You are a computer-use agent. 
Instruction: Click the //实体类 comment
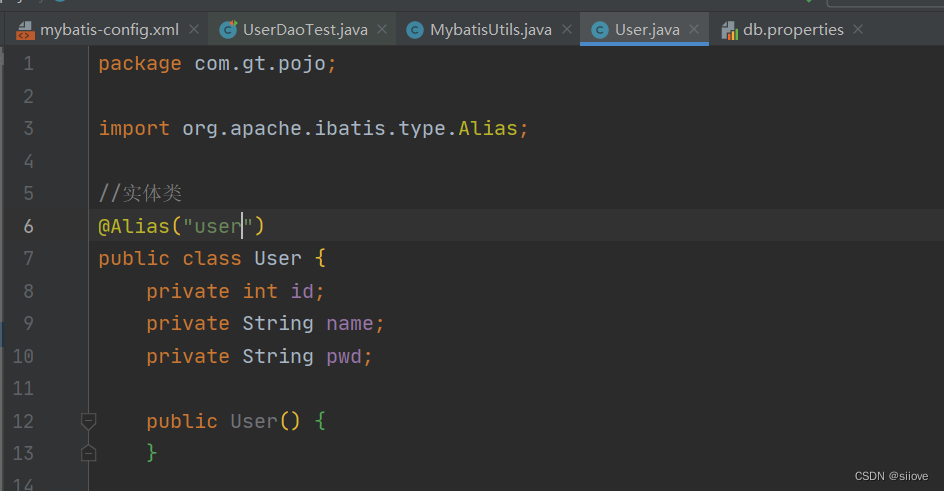(x=140, y=193)
